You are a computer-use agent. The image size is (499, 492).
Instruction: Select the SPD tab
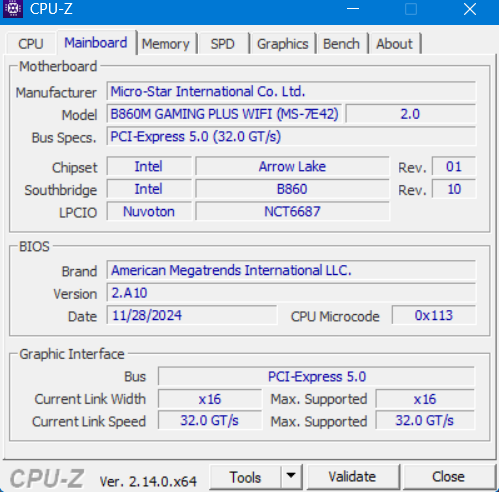tap(223, 44)
